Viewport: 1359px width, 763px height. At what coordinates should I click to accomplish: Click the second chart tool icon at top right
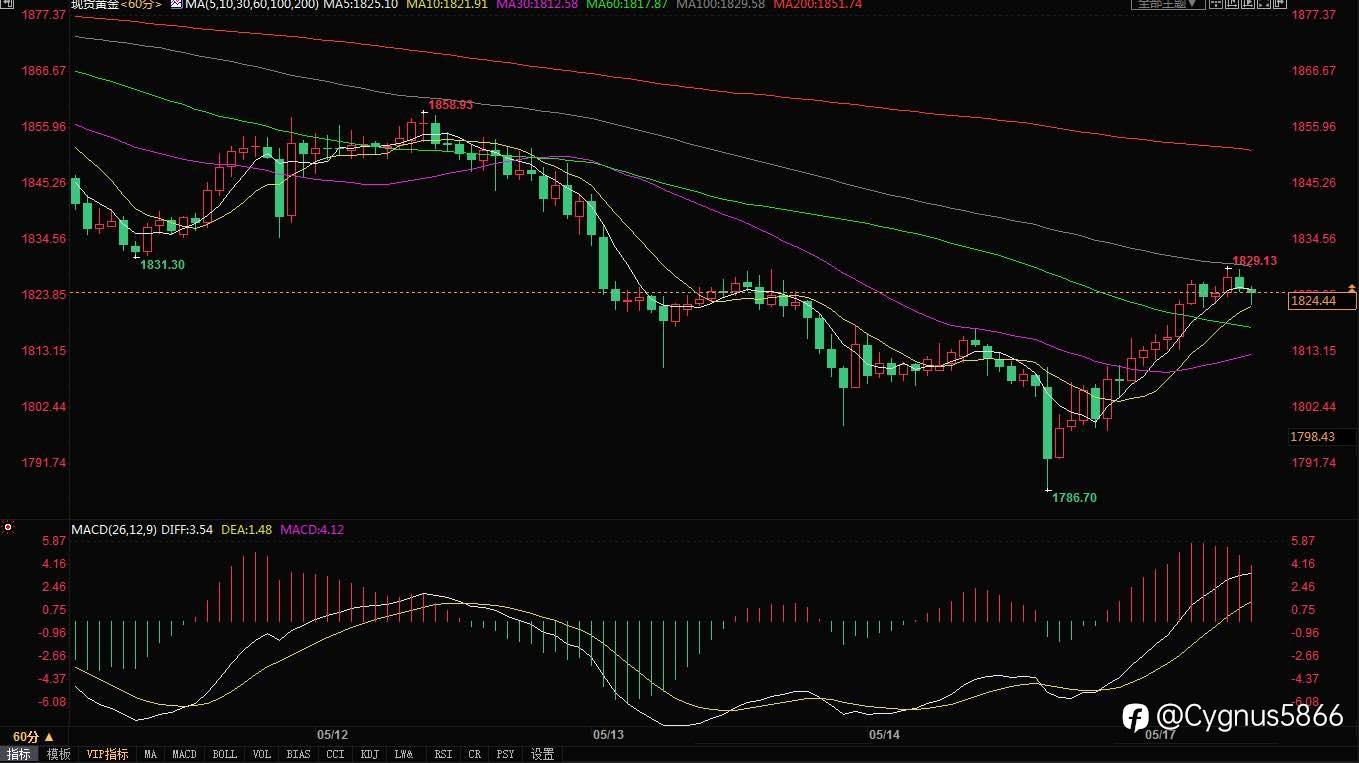(x=1231, y=4)
